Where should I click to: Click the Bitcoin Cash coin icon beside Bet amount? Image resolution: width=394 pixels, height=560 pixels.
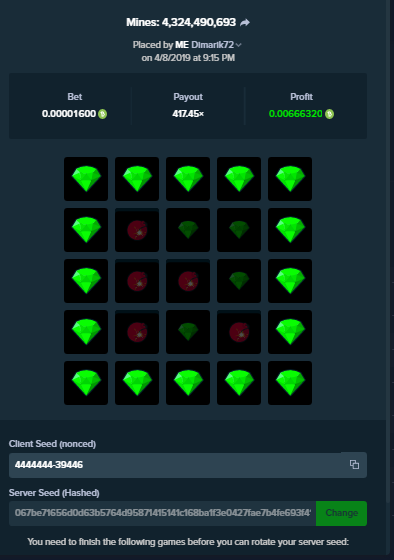(x=103, y=114)
